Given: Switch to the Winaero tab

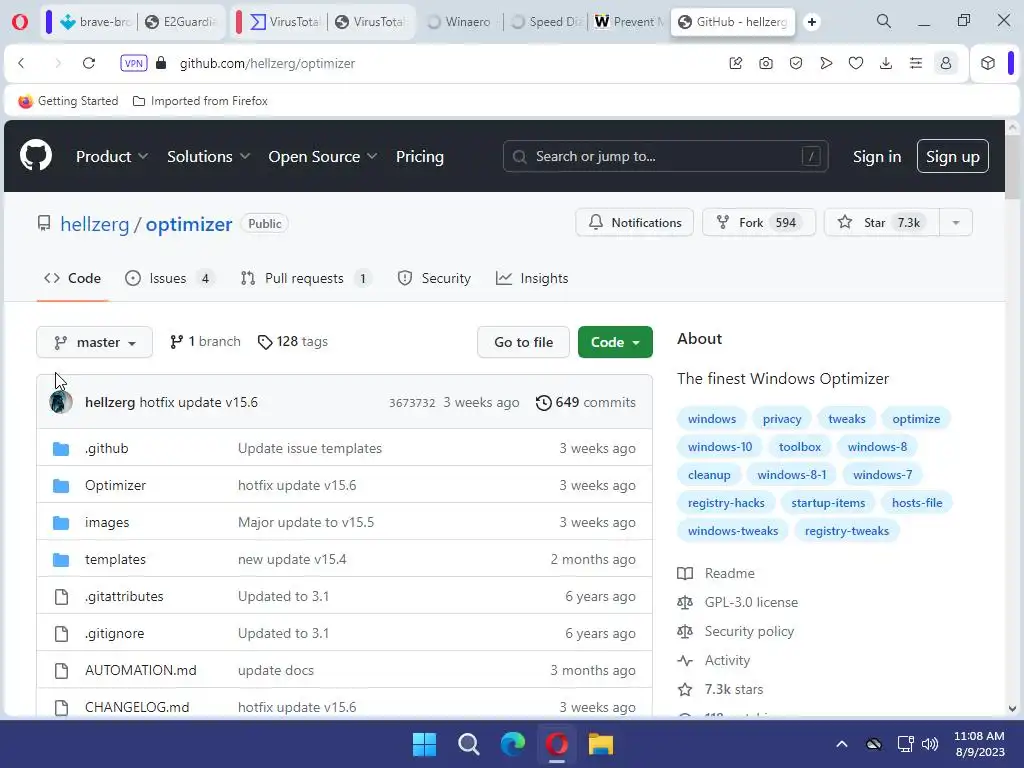Looking at the screenshot, I should coord(459,22).
